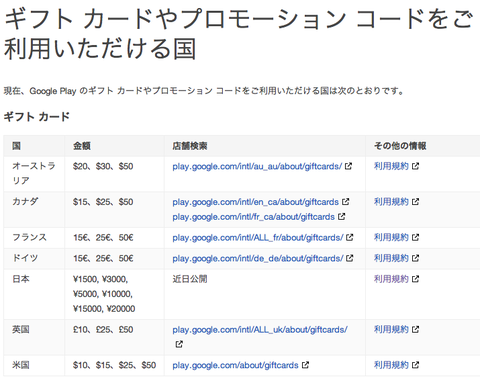Click the $10、$15、$25、$50 amount cell
The image size is (480, 383).
(114, 365)
